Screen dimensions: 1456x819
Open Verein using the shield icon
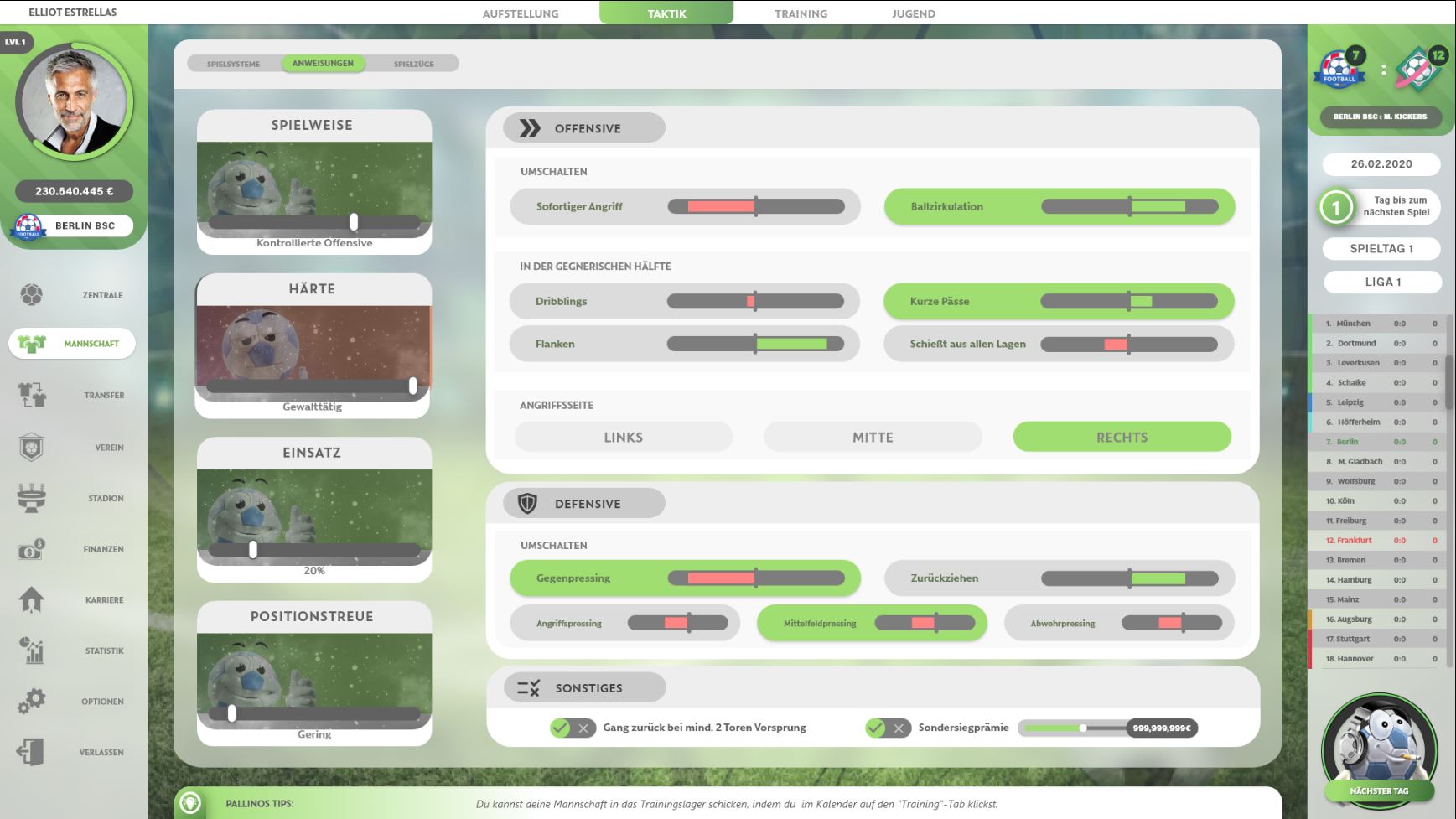31,448
